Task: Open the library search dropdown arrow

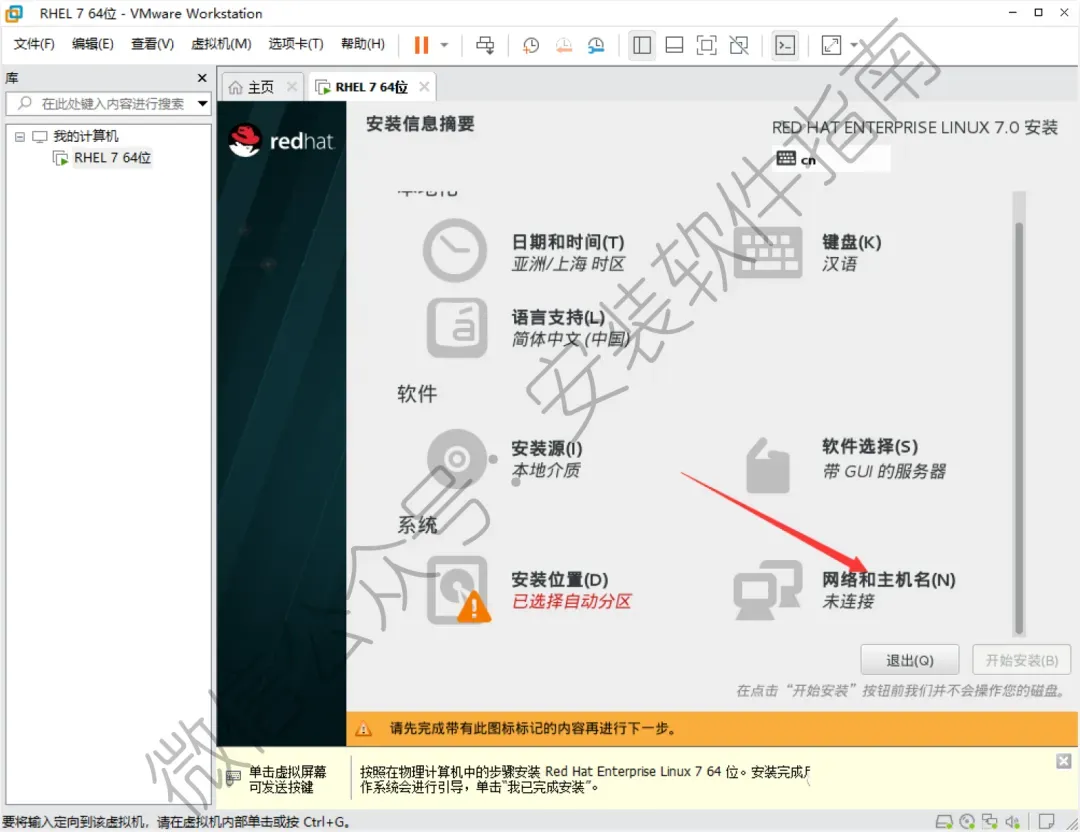Action: click(202, 104)
